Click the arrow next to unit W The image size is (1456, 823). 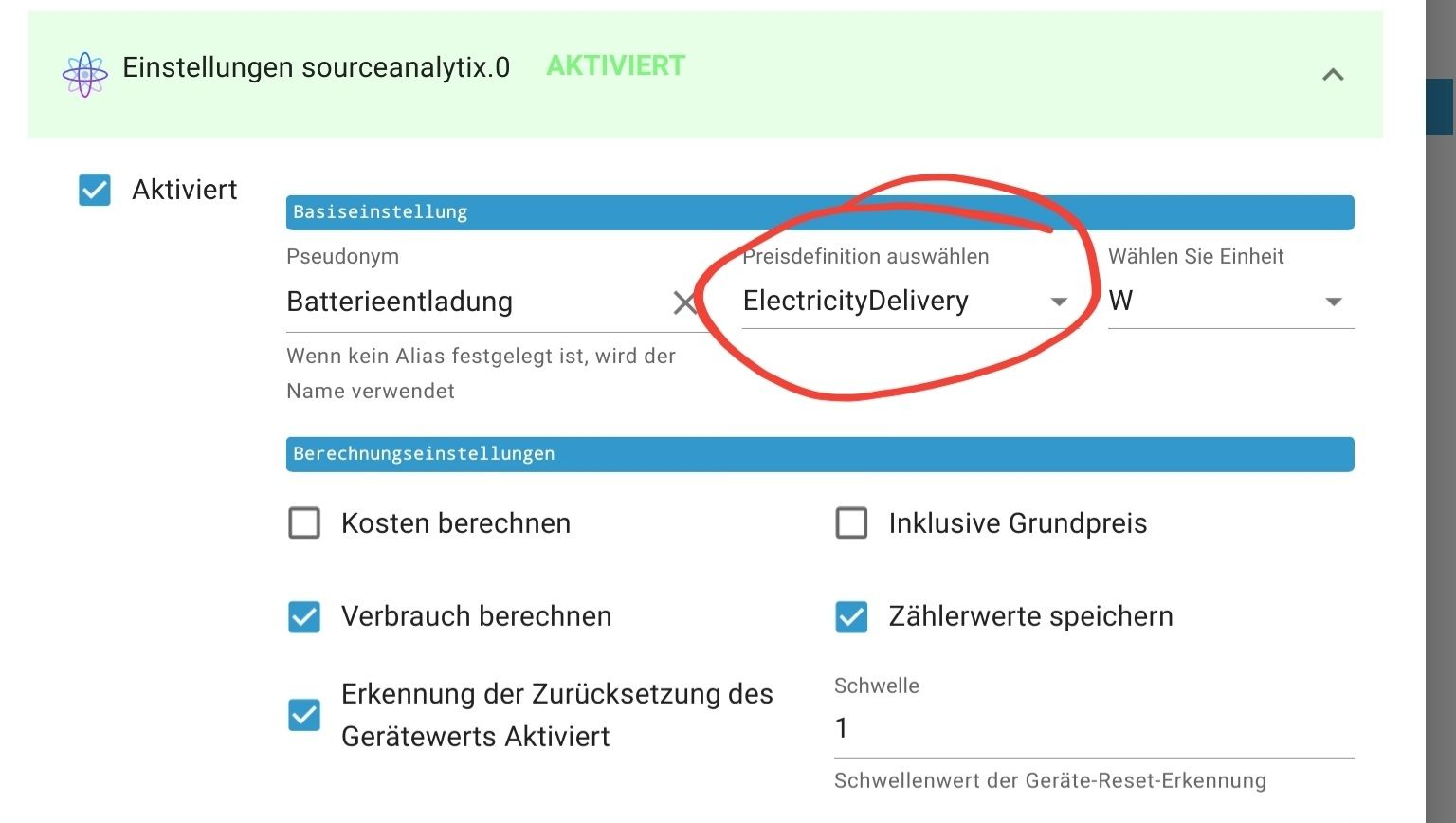(1334, 302)
